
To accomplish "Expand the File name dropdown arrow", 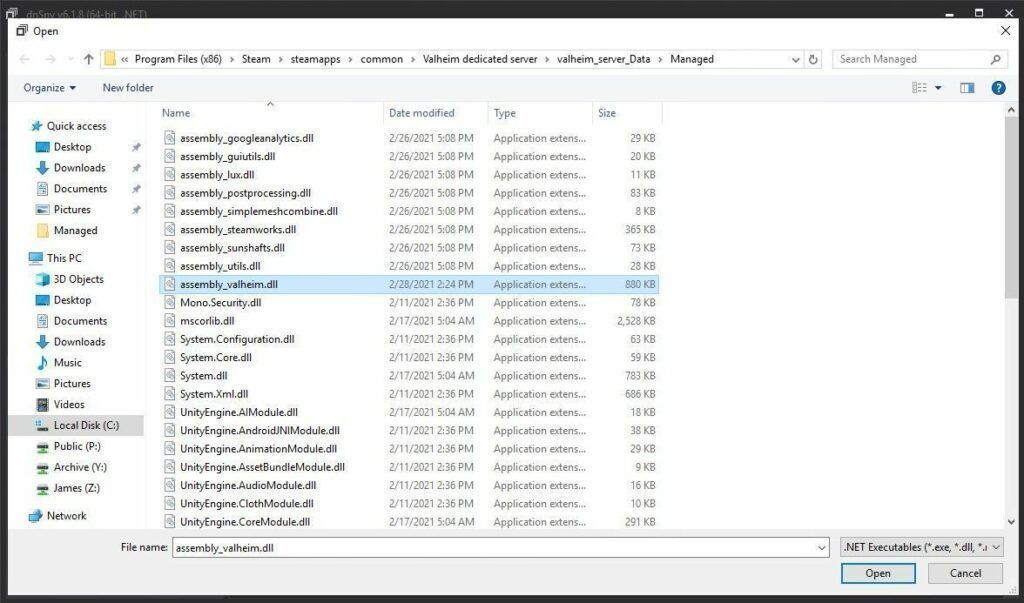I will coord(822,547).
